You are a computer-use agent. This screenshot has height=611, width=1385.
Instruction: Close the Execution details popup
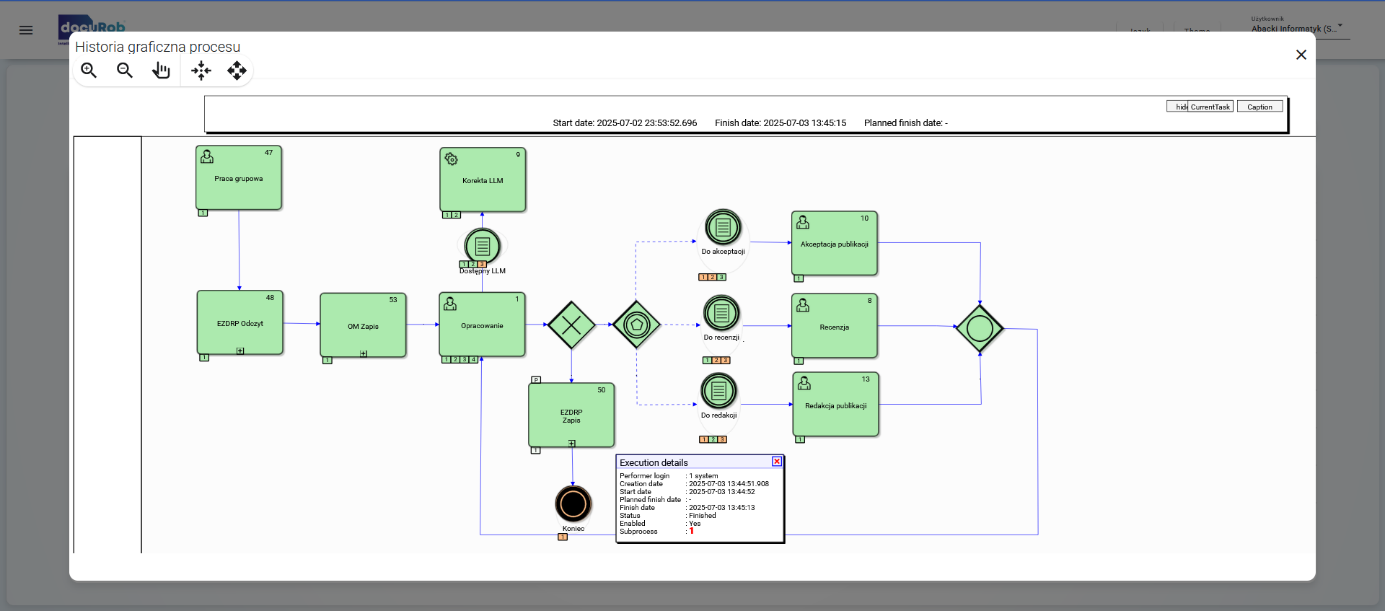click(x=776, y=462)
